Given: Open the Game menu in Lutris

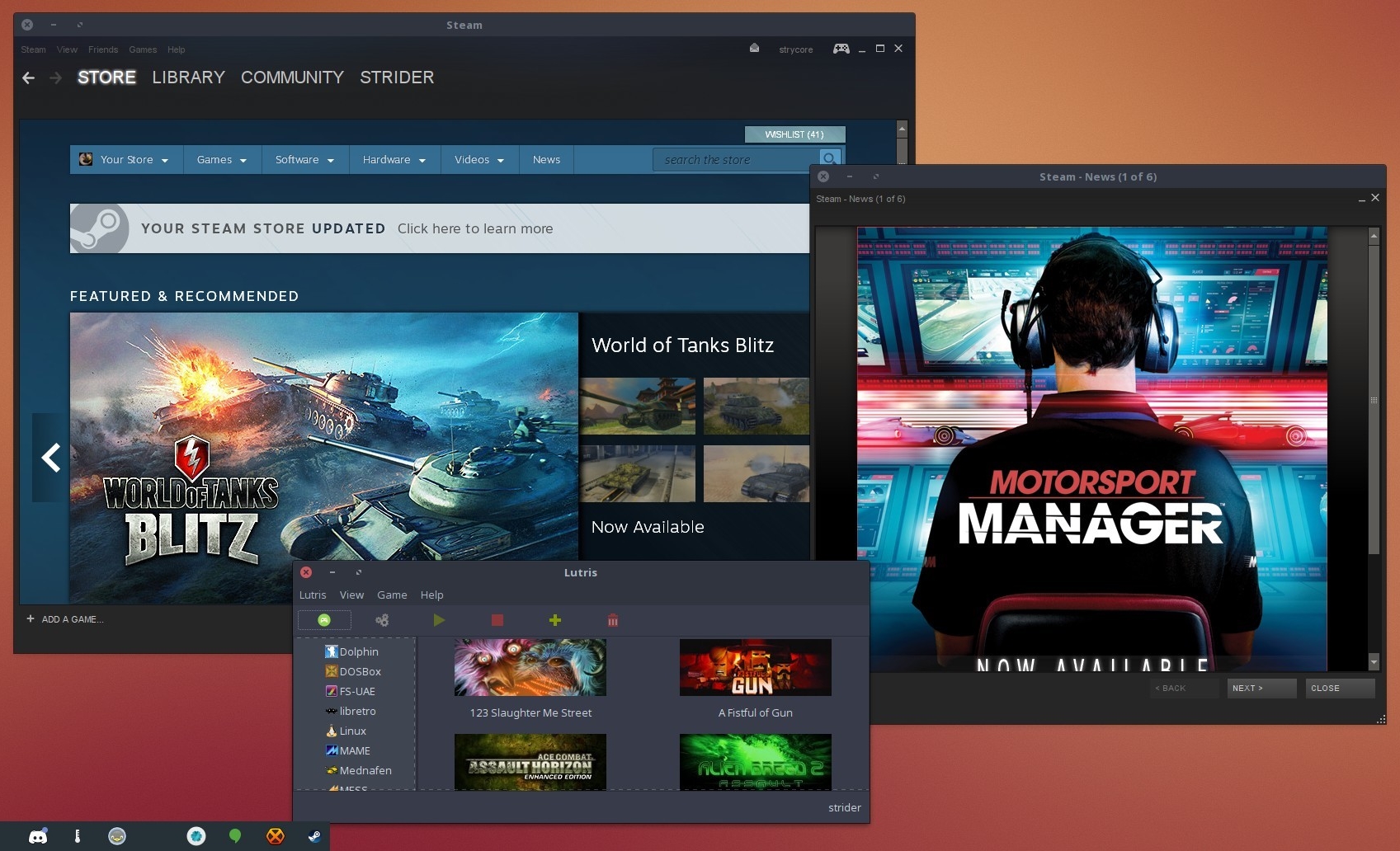Looking at the screenshot, I should [x=392, y=595].
